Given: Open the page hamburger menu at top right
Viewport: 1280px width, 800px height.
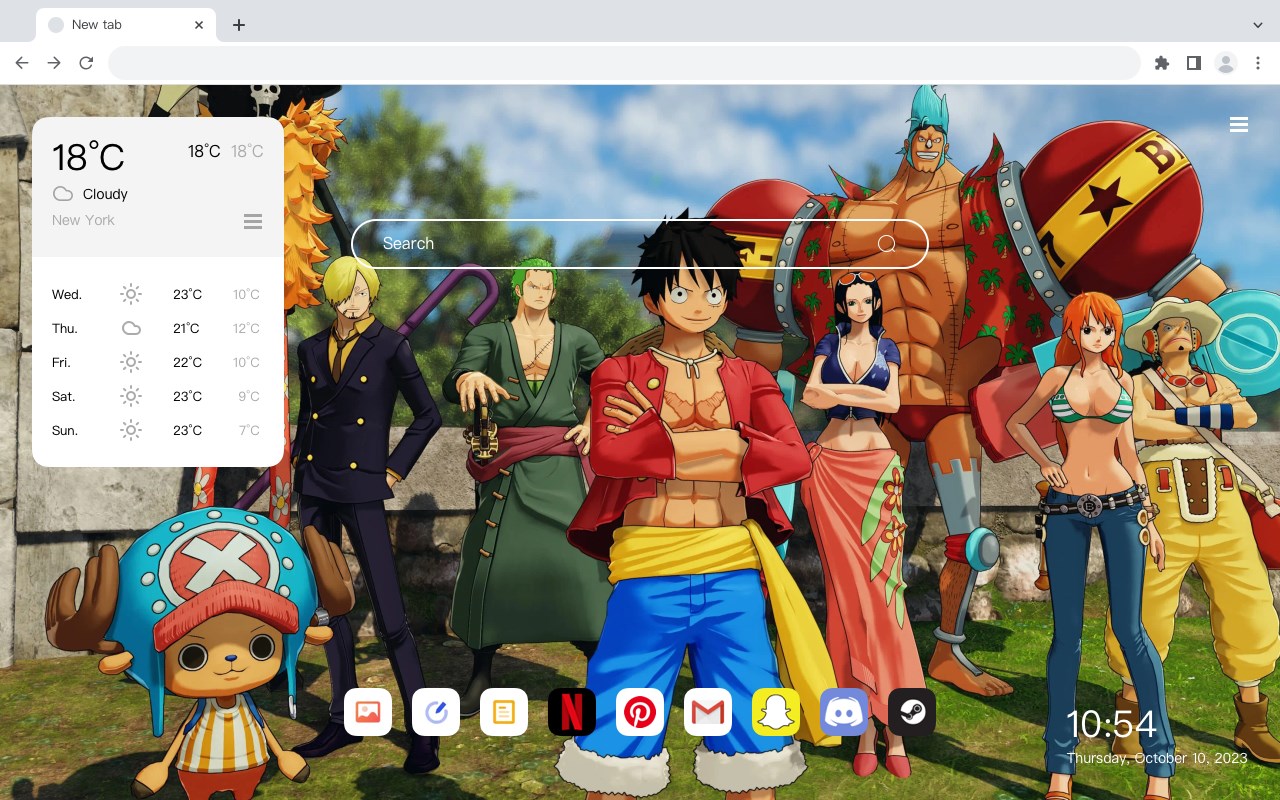Looking at the screenshot, I should pyautogui.click(x=1239, y=125).
